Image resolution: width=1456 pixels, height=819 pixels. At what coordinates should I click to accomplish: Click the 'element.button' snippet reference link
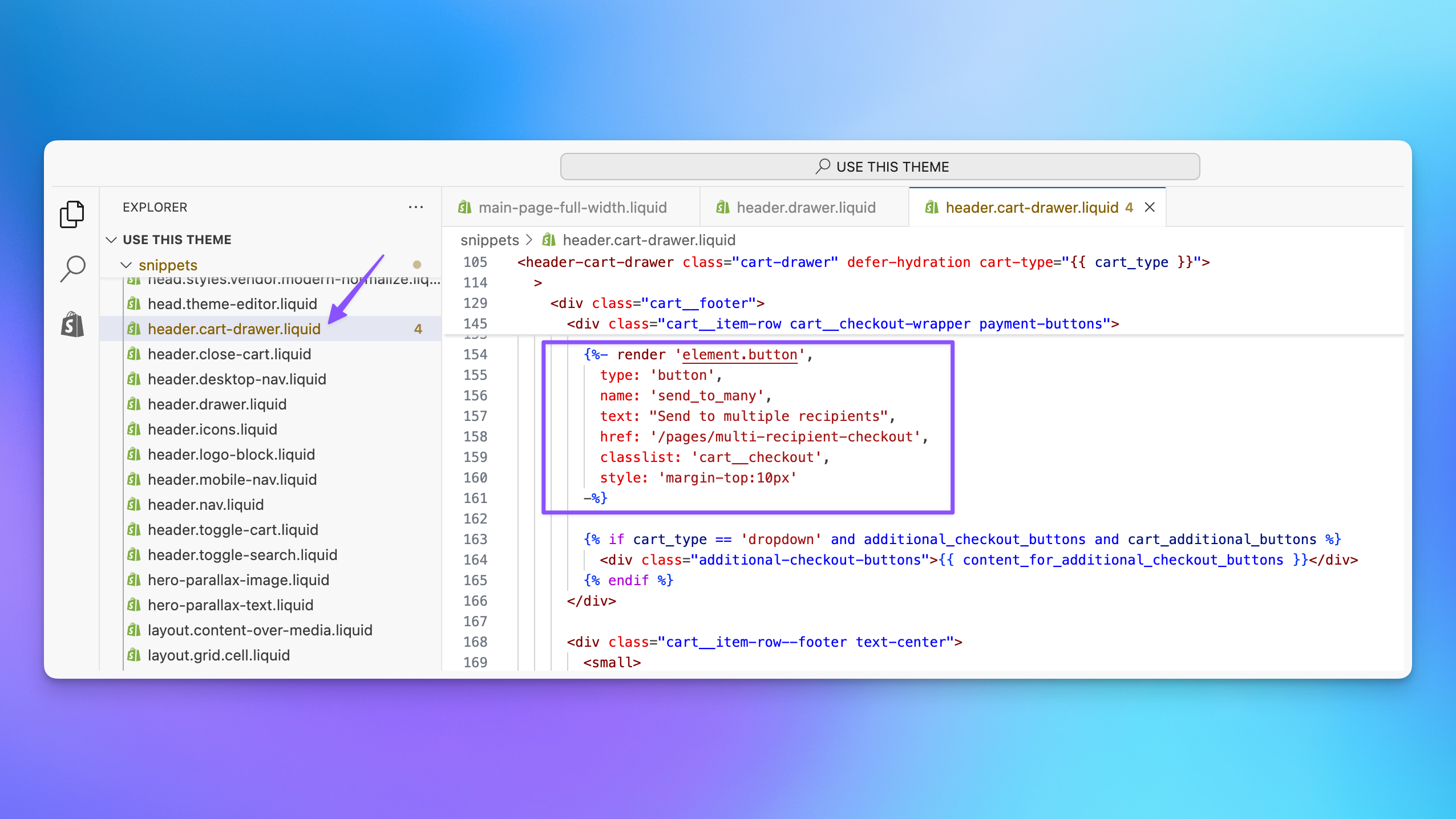pyautogui.click(x=739, y=355)
